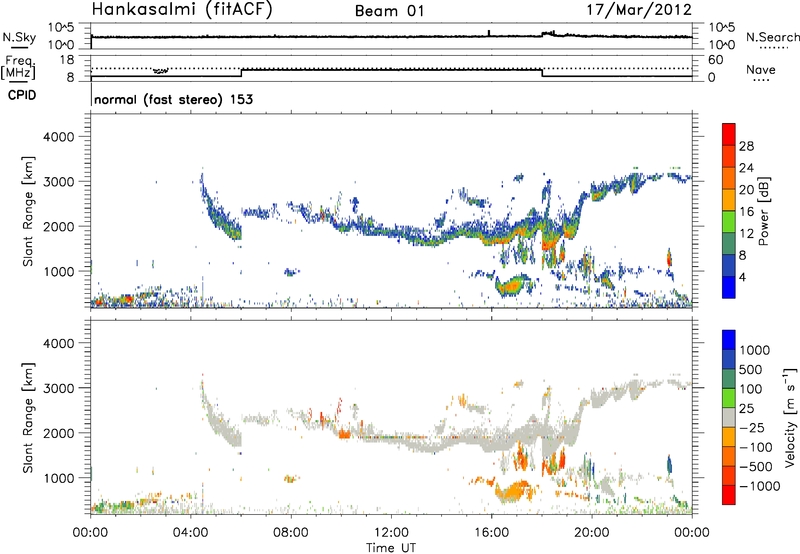Click the 12:00 time axis tick label
This screenshot has height=554, width=800.
(391, 533)
